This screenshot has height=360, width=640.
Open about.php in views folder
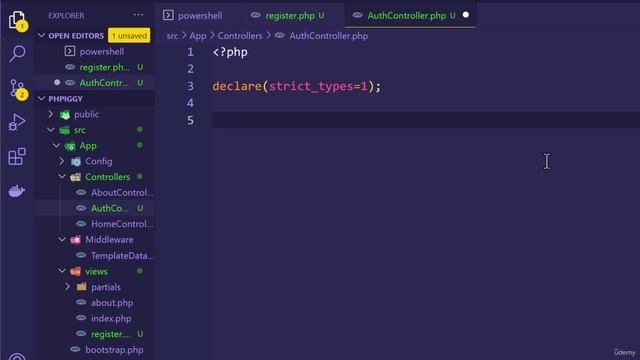point(112,303)
